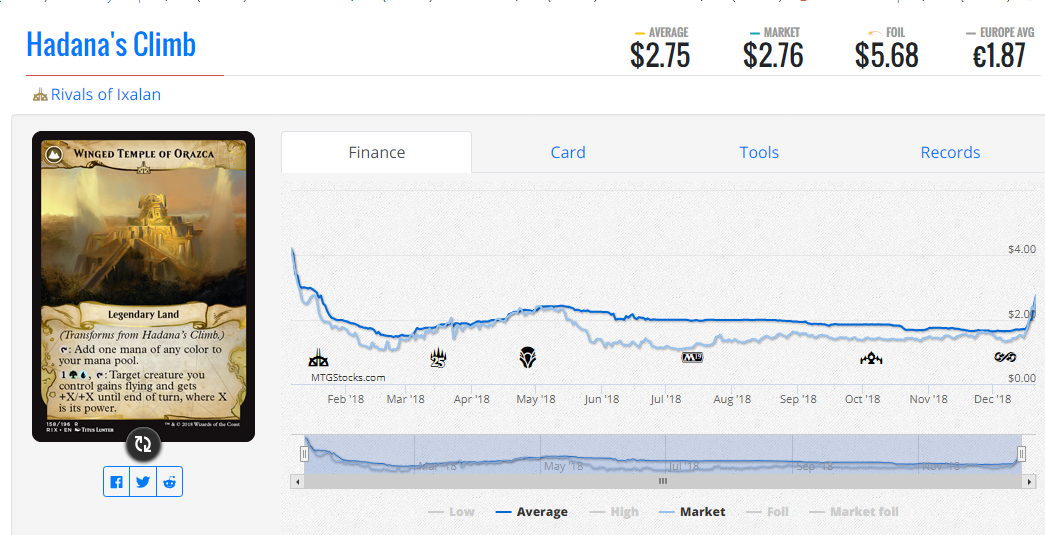
Task: Click the Rivals of Ixalan release marker on chart
Action: click(318, 358)
